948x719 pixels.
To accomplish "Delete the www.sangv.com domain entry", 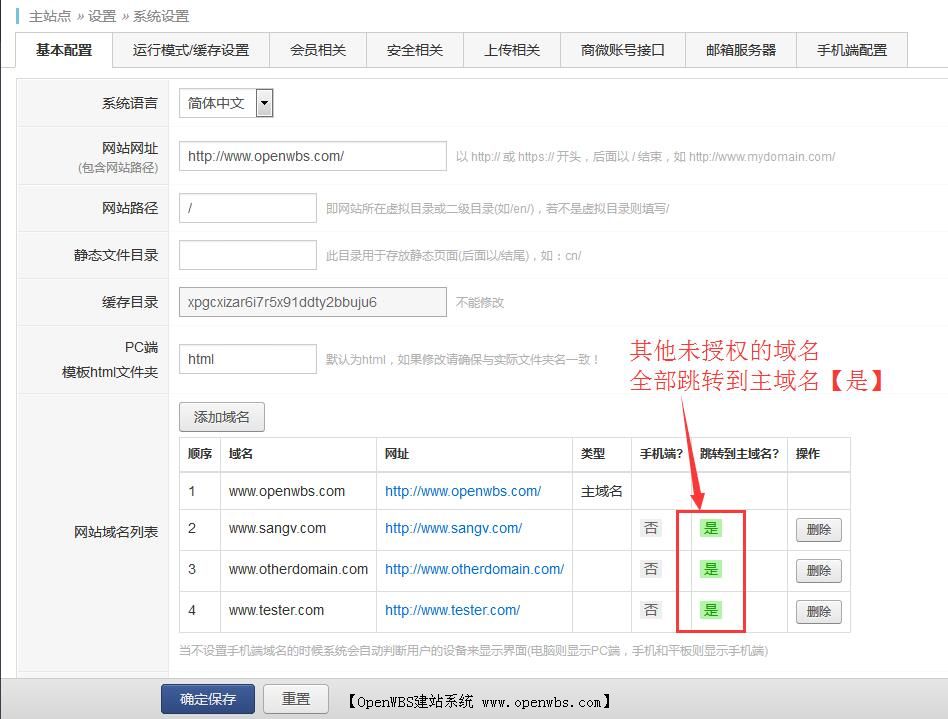I will pos(818,530).
